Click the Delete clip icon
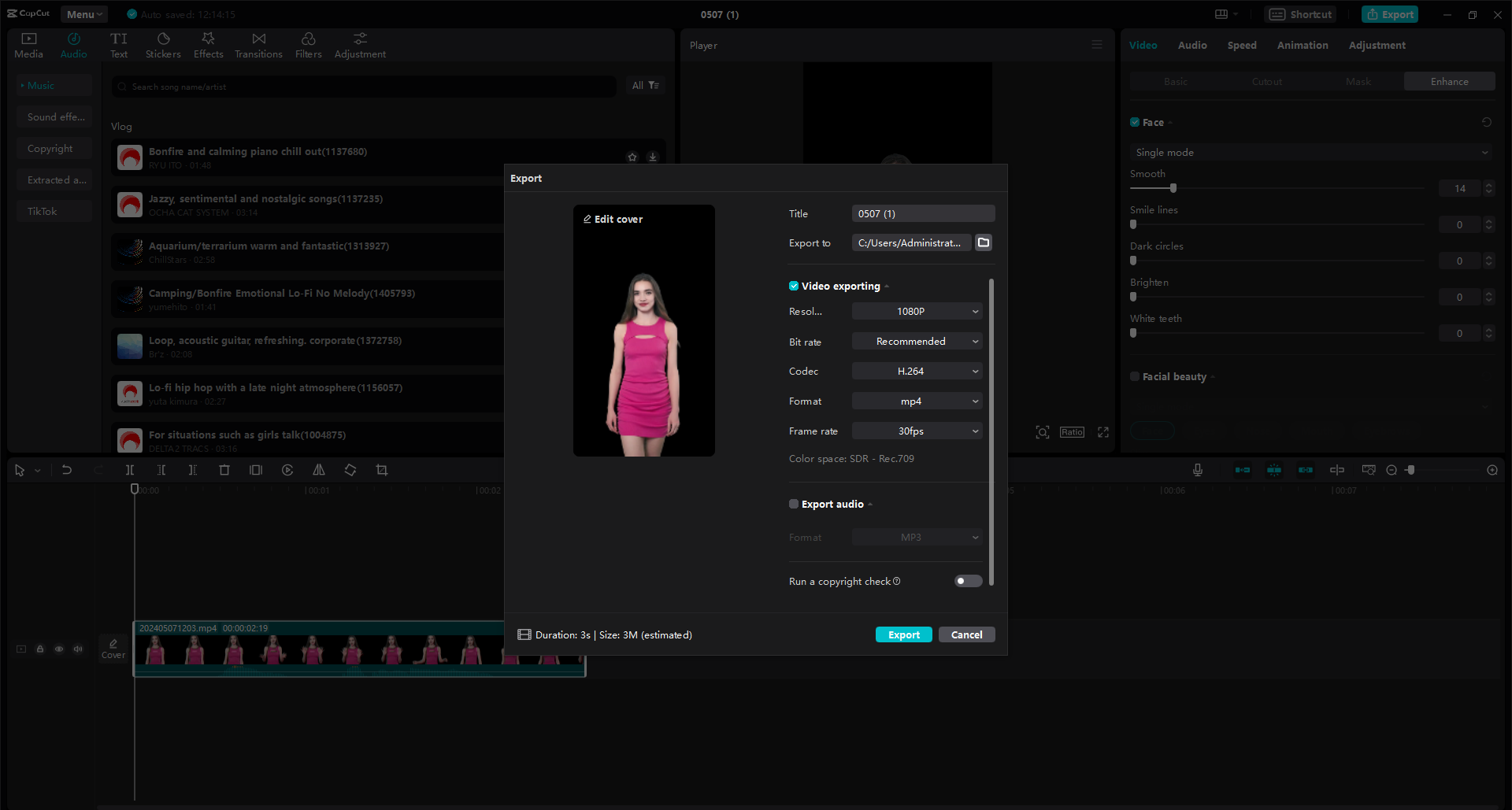Viewport: 1512px width, 810px height. (x=224, y=469)
